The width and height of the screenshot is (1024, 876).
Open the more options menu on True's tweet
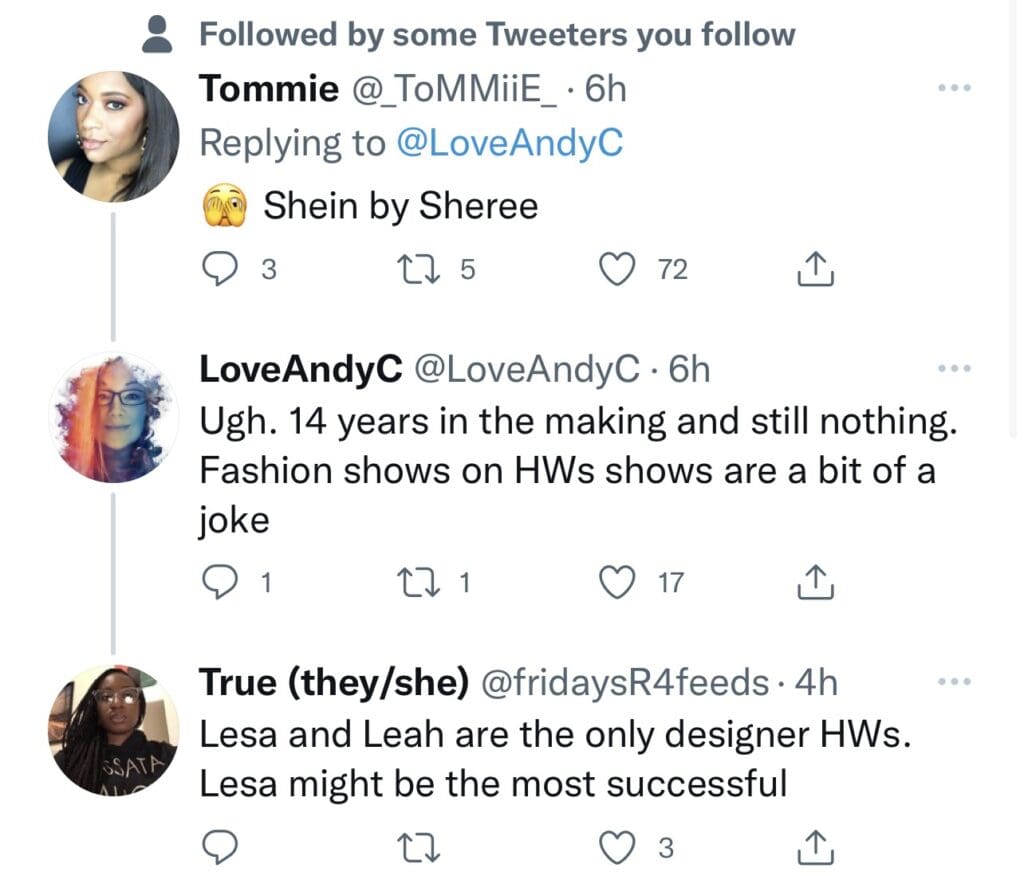pos(954,680)
